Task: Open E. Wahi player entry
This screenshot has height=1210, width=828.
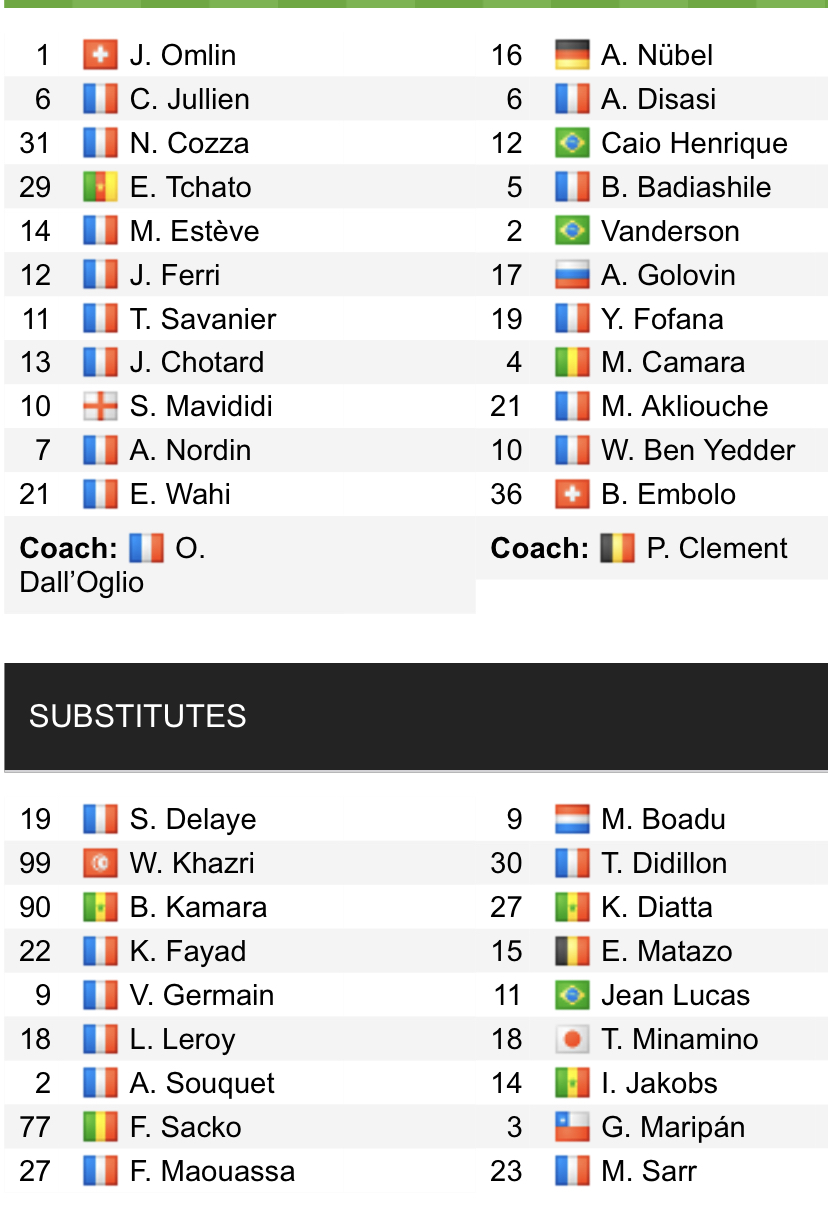Action: pos(180,494)
